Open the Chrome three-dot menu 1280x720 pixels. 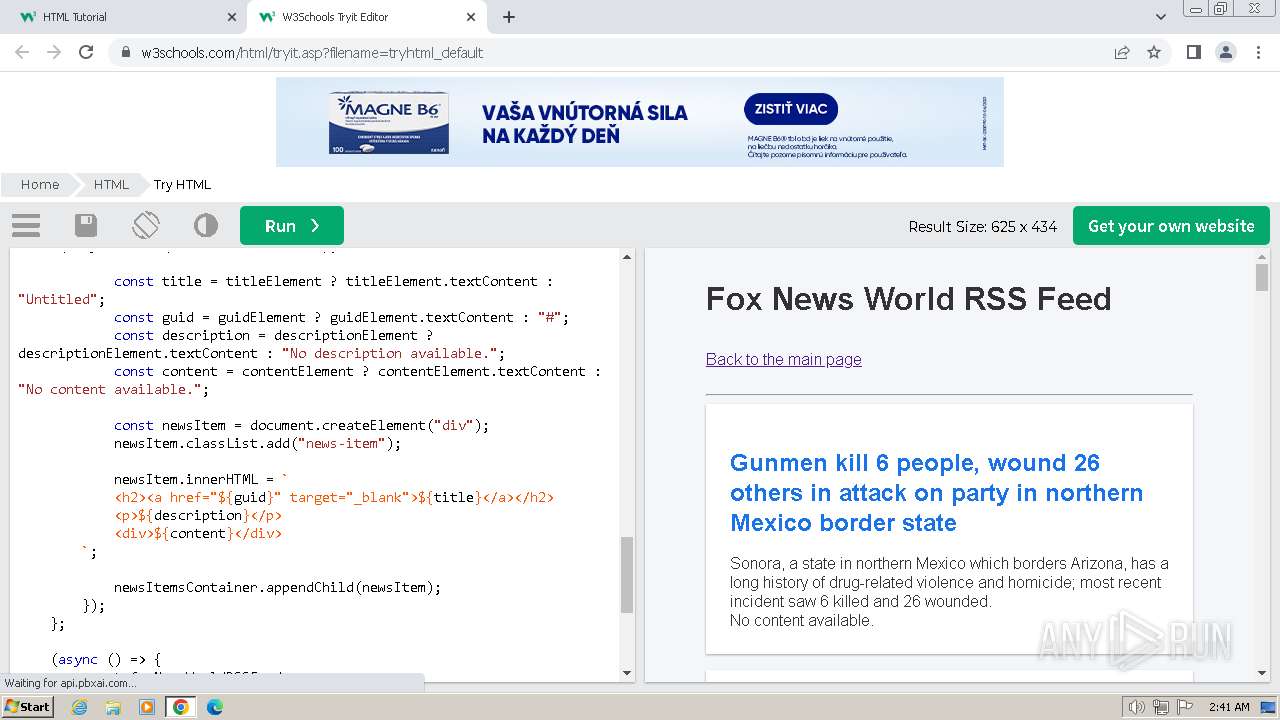click(1258, 52)
